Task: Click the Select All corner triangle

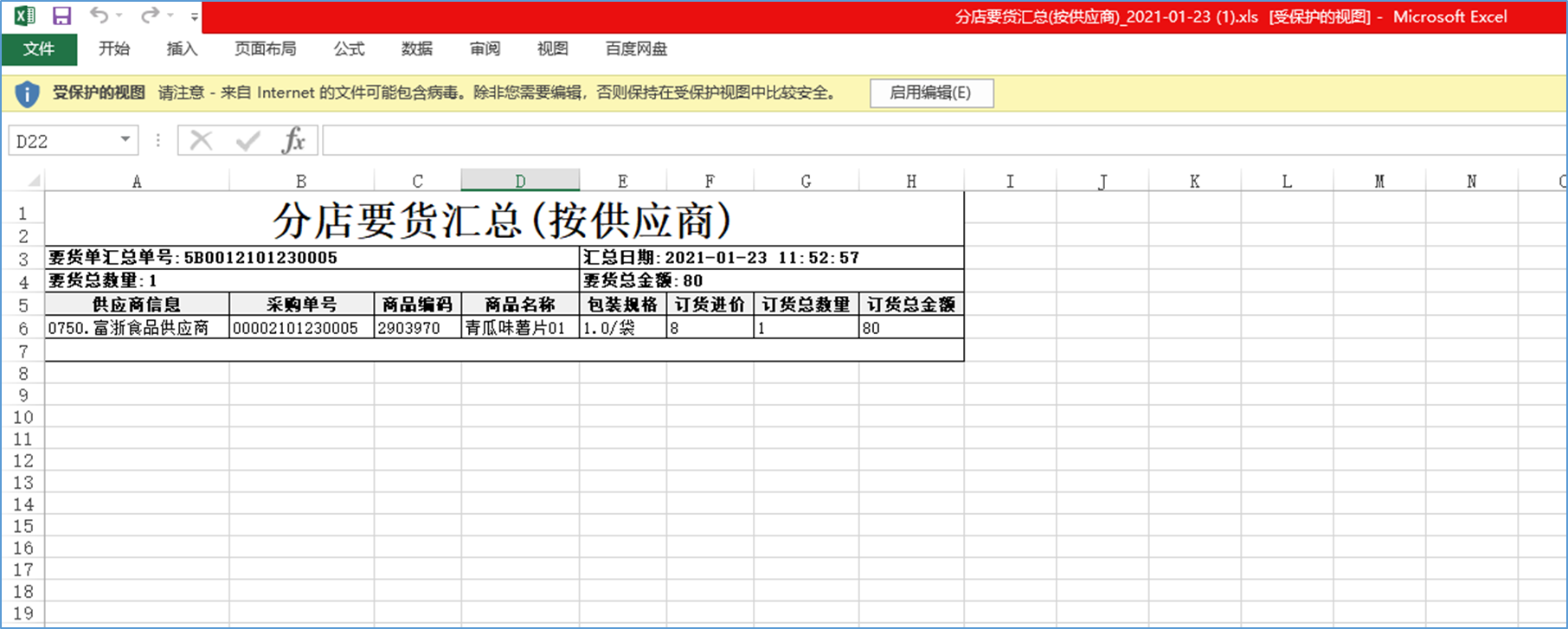Action: click(x=34, y=181)
